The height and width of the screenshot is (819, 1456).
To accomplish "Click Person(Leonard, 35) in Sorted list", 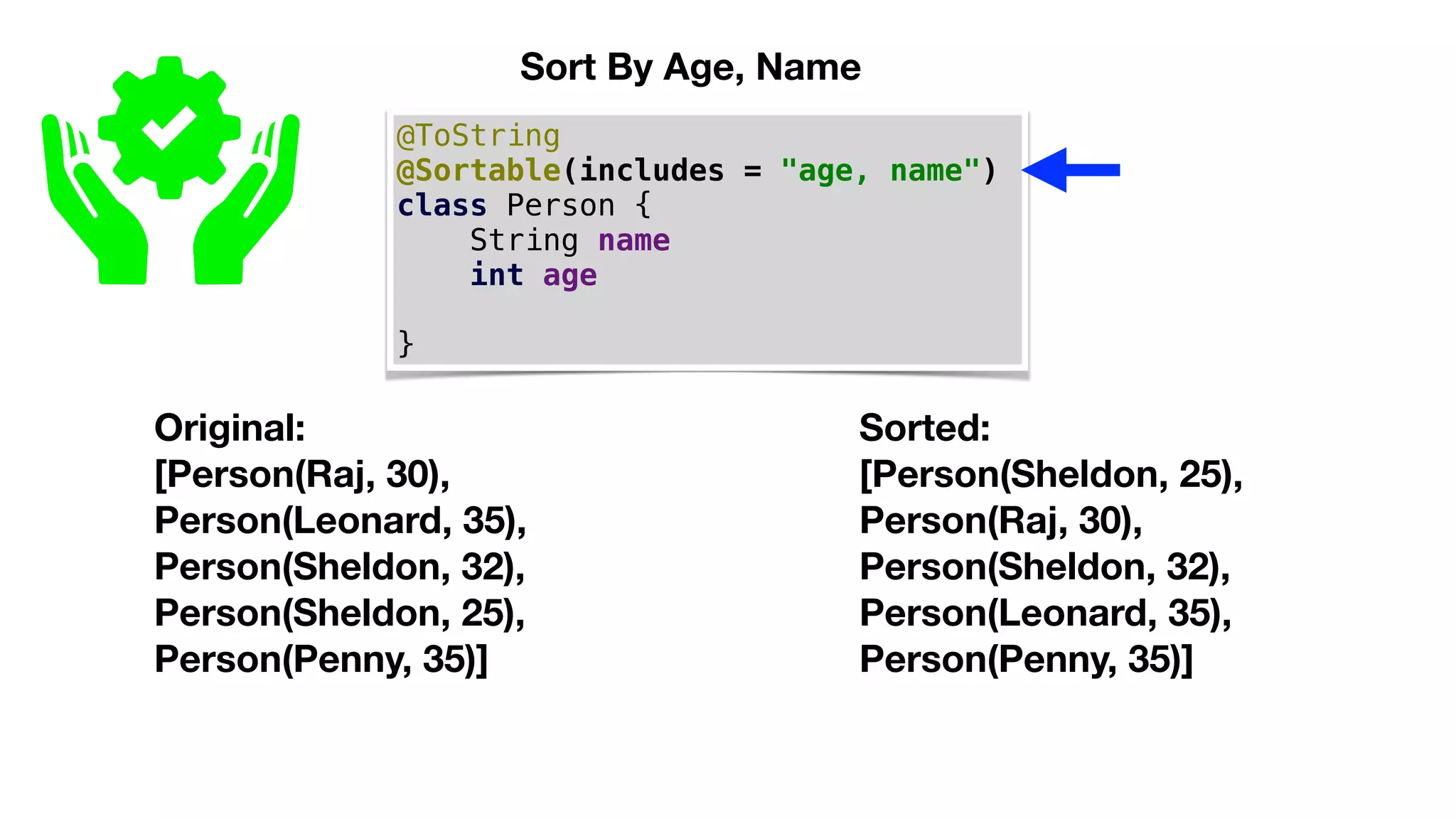I will (x=1045, y=613).
